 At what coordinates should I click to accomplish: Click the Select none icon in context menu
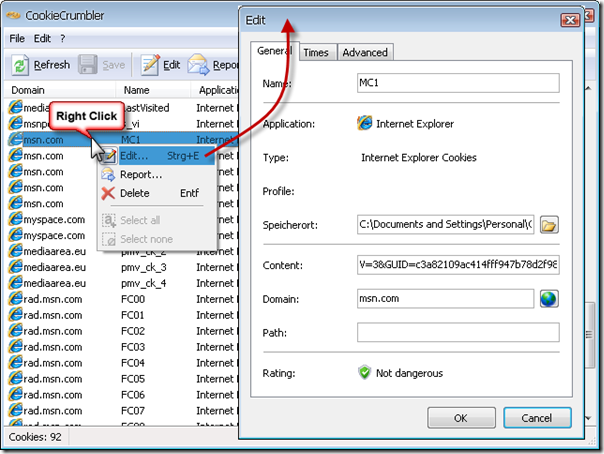pos(109,239)
